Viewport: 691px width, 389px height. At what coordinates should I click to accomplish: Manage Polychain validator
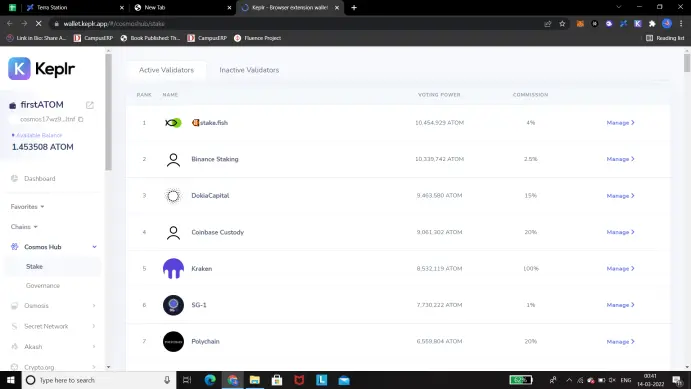pos(620,341)
